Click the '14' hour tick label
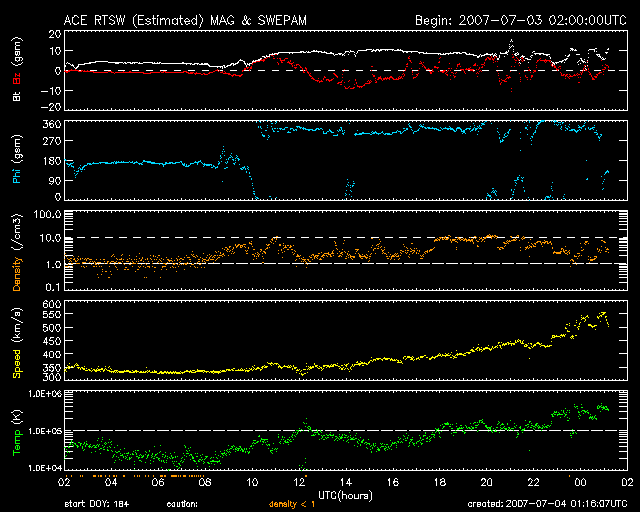 [x=346, y=482]
